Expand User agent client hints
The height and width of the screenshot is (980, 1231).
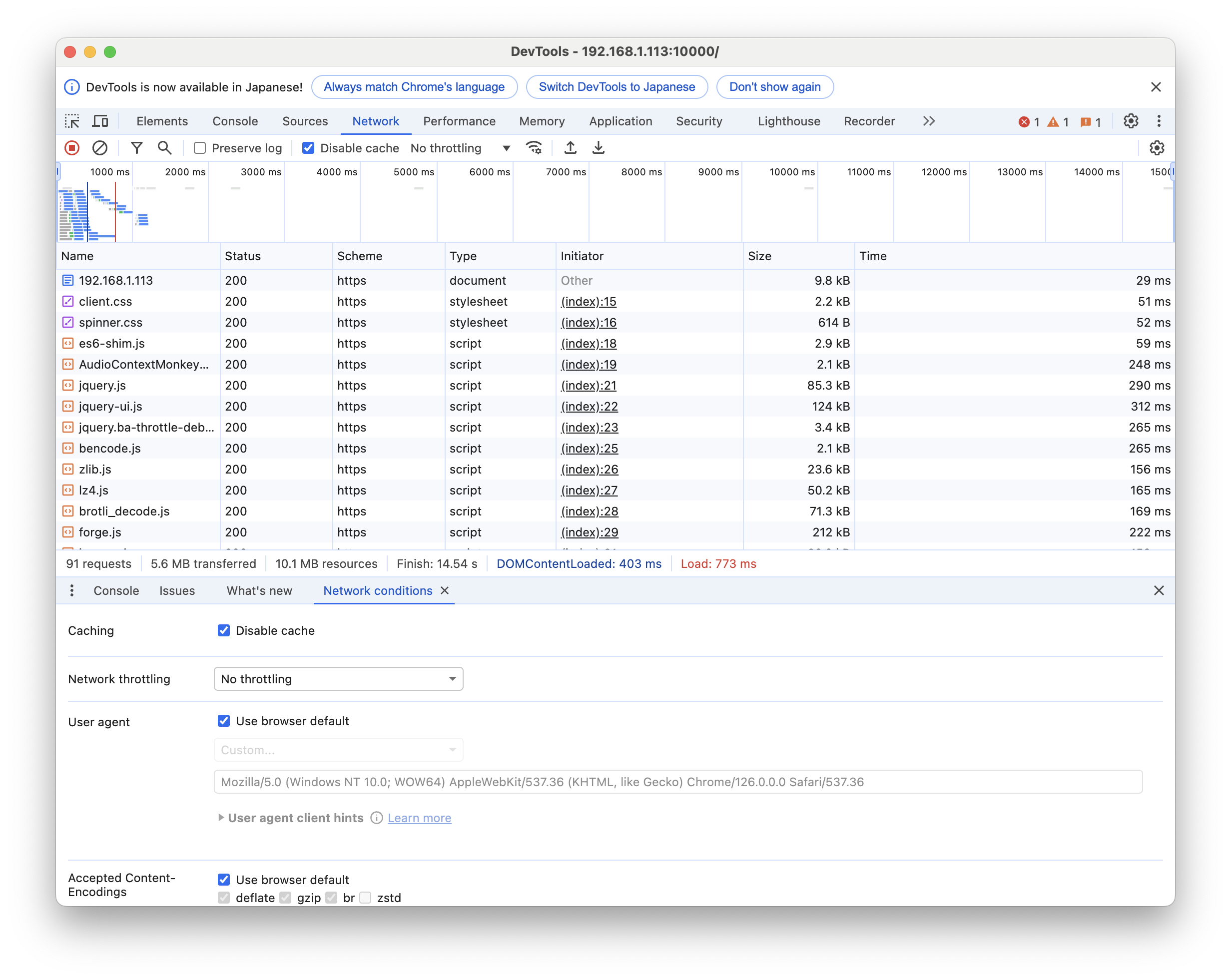tap(221, 818)
